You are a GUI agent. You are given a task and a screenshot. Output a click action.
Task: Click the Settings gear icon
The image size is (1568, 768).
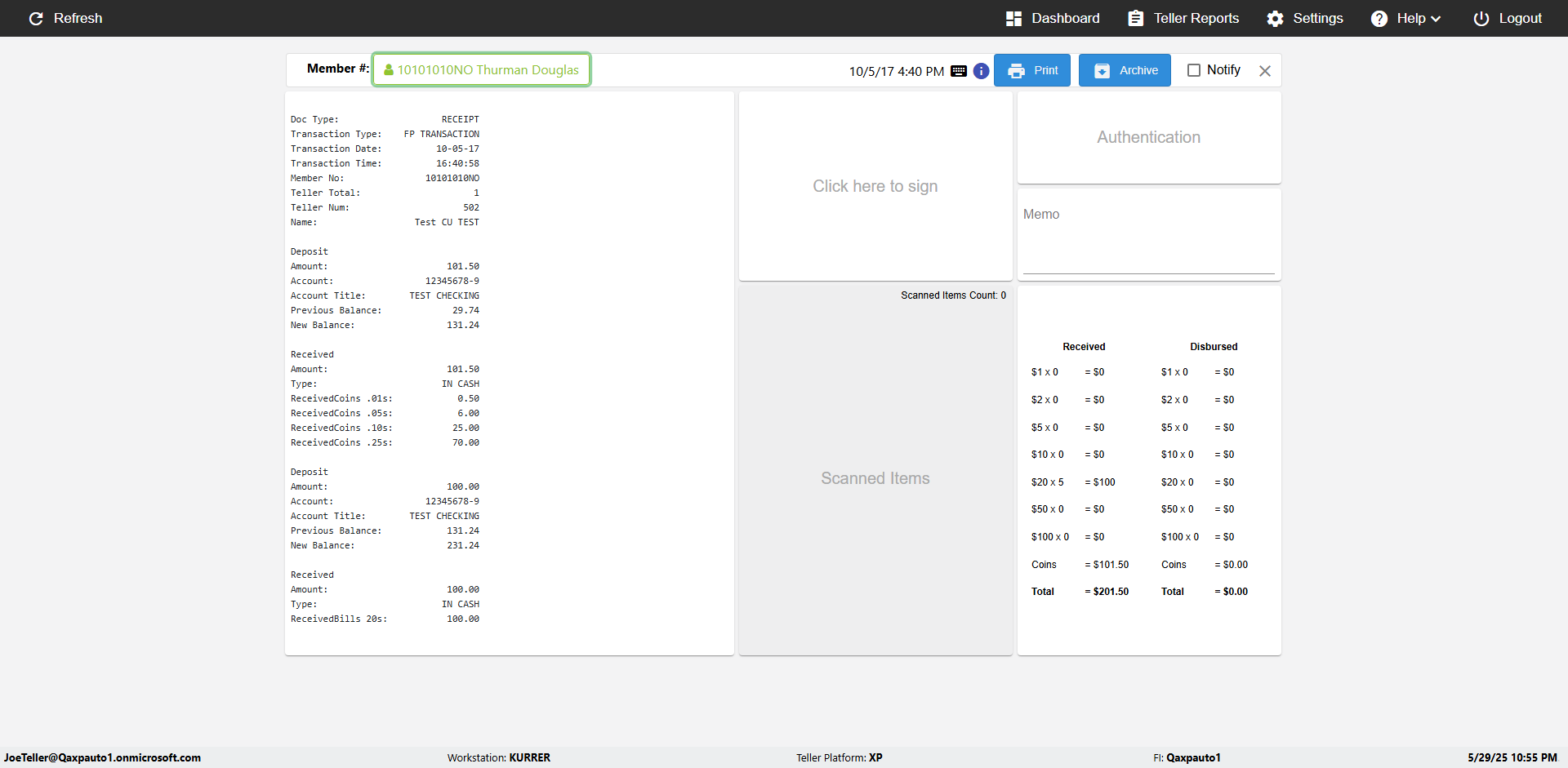click(x=1275, y=18)
